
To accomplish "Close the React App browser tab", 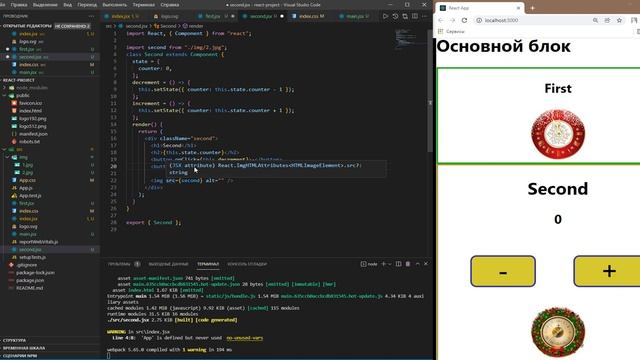I will click(x=518, y=8).
